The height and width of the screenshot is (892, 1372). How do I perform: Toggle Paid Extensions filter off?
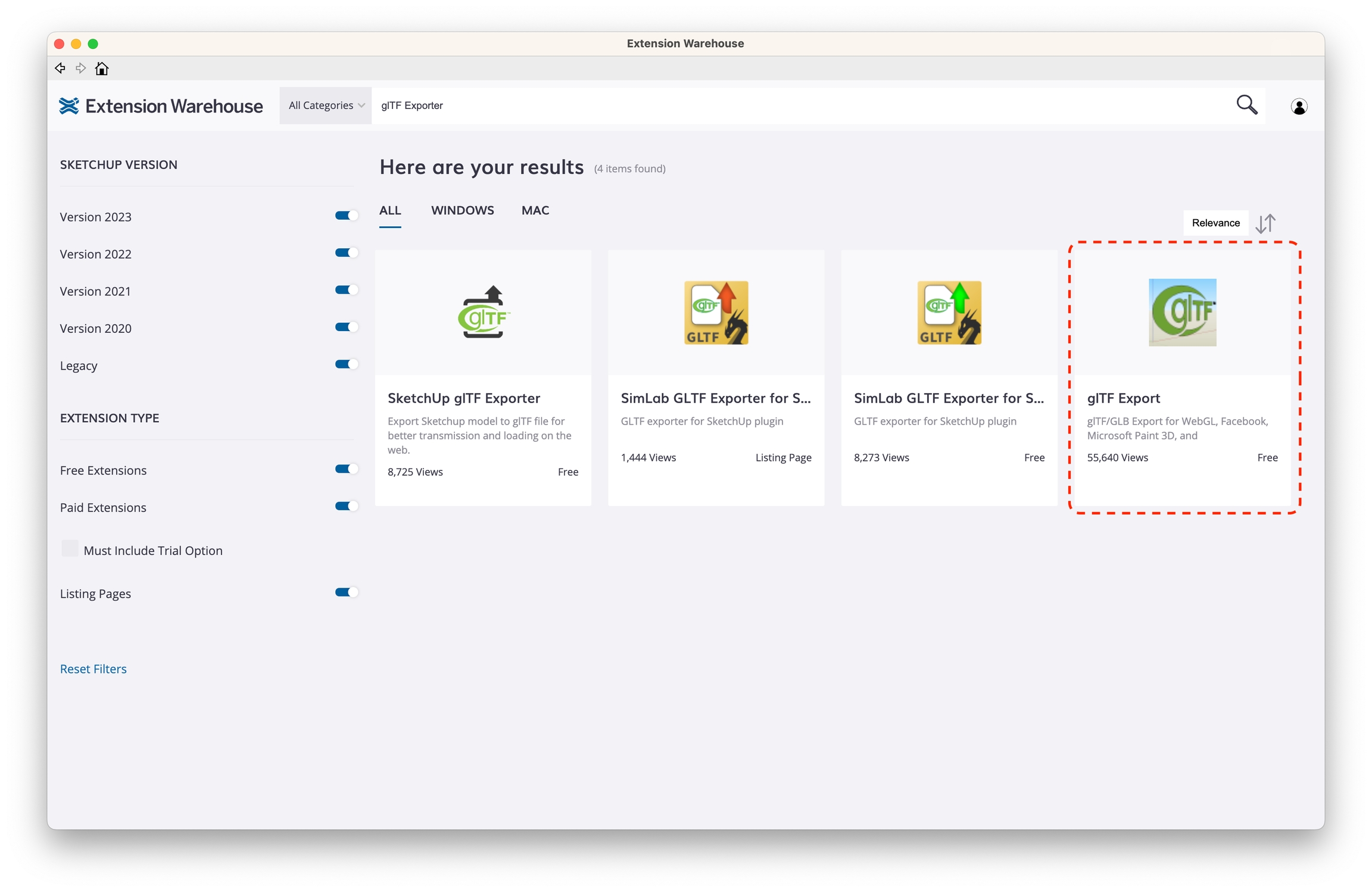346,506
